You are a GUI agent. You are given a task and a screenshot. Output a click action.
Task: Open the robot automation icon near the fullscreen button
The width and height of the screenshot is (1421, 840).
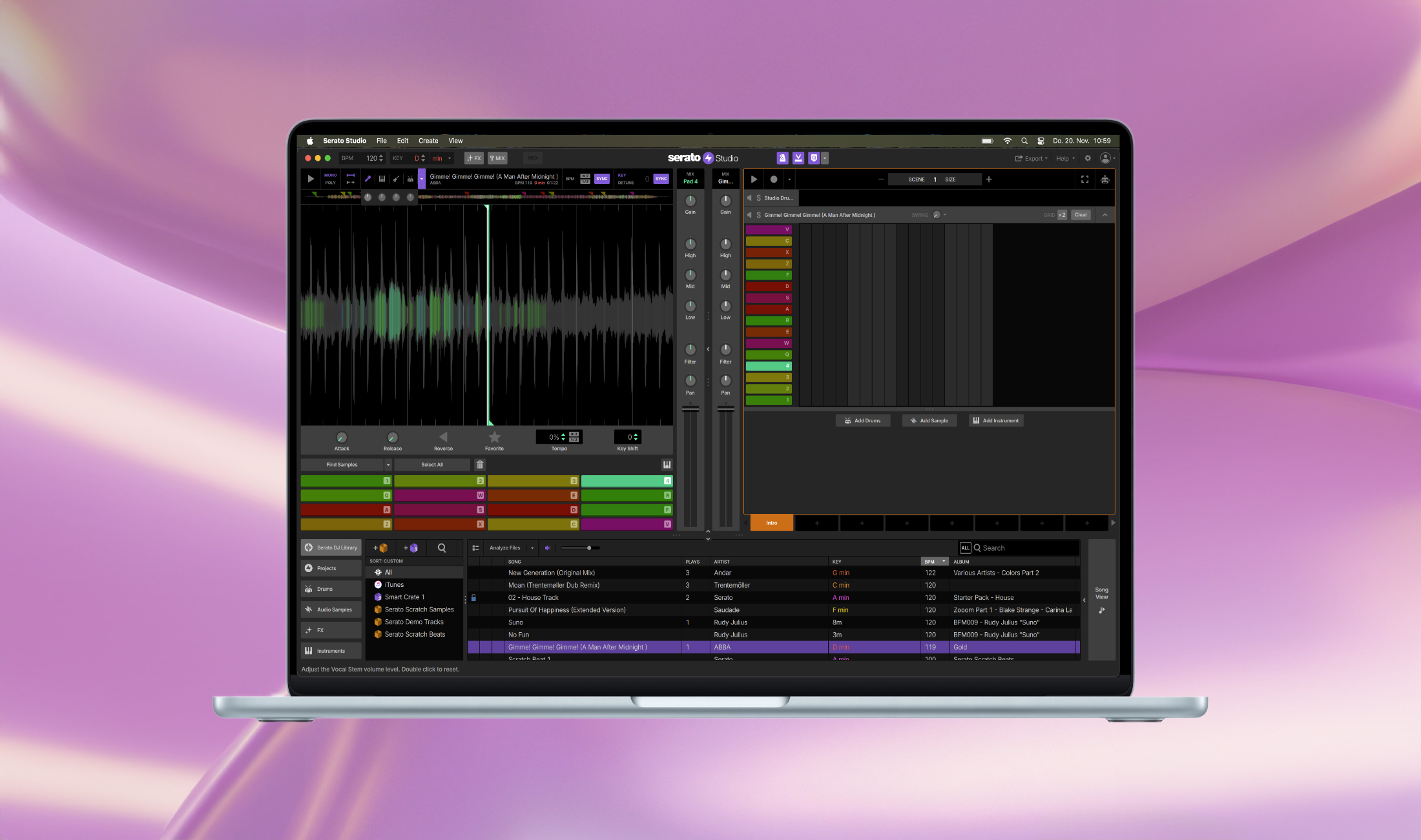point(1105,179)
